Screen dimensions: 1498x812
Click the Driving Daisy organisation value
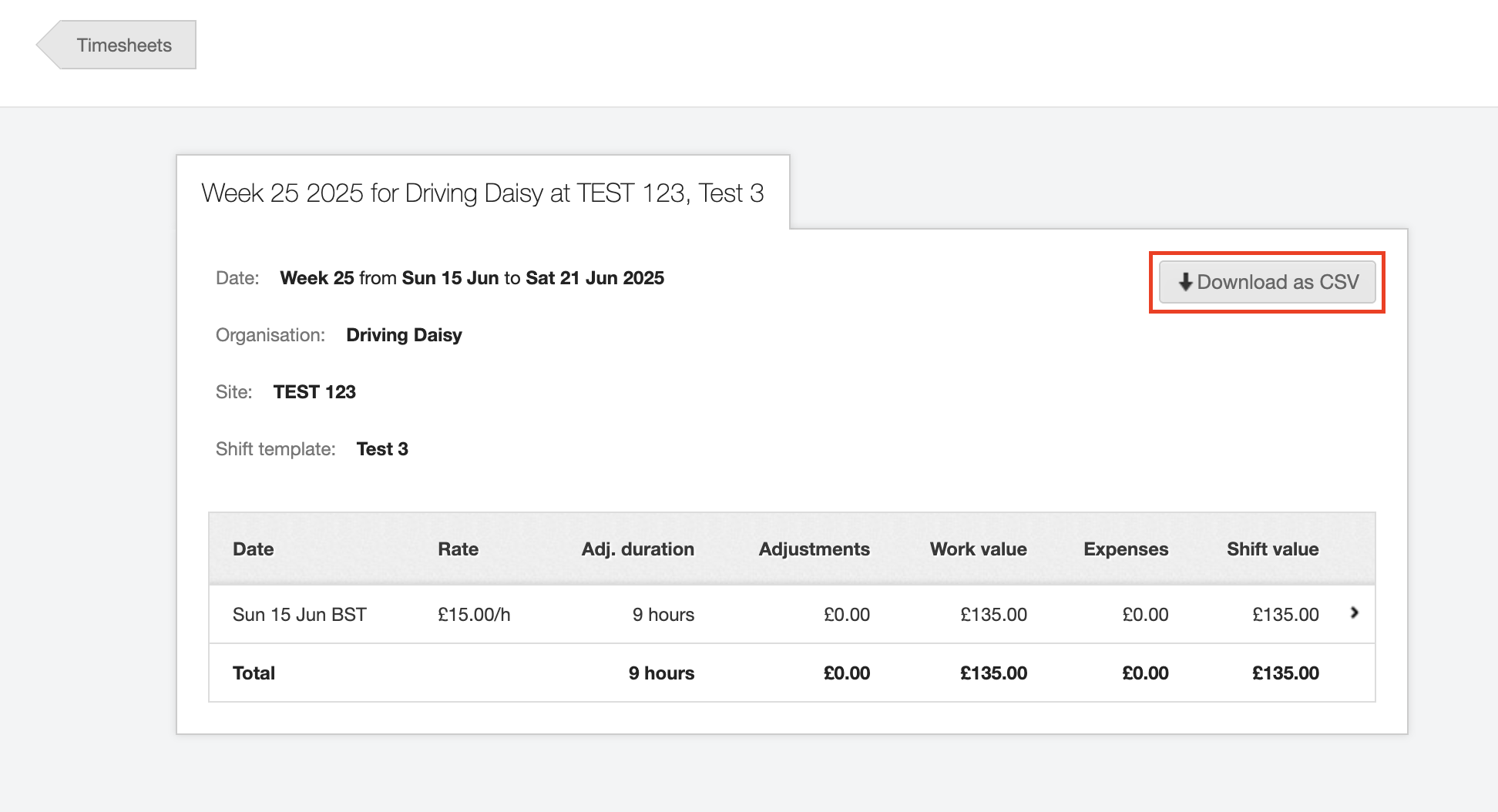tap(404, 335)
